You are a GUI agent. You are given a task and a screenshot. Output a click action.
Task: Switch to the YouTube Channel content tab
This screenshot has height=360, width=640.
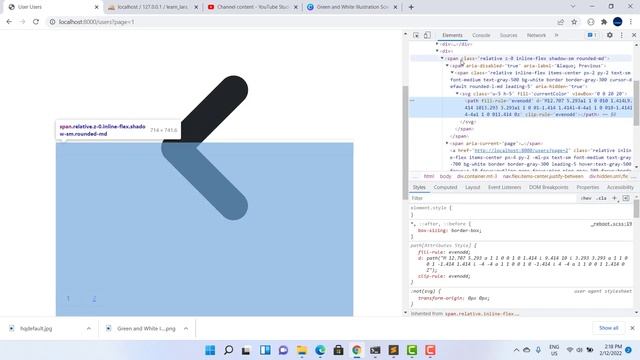[253, 7]
